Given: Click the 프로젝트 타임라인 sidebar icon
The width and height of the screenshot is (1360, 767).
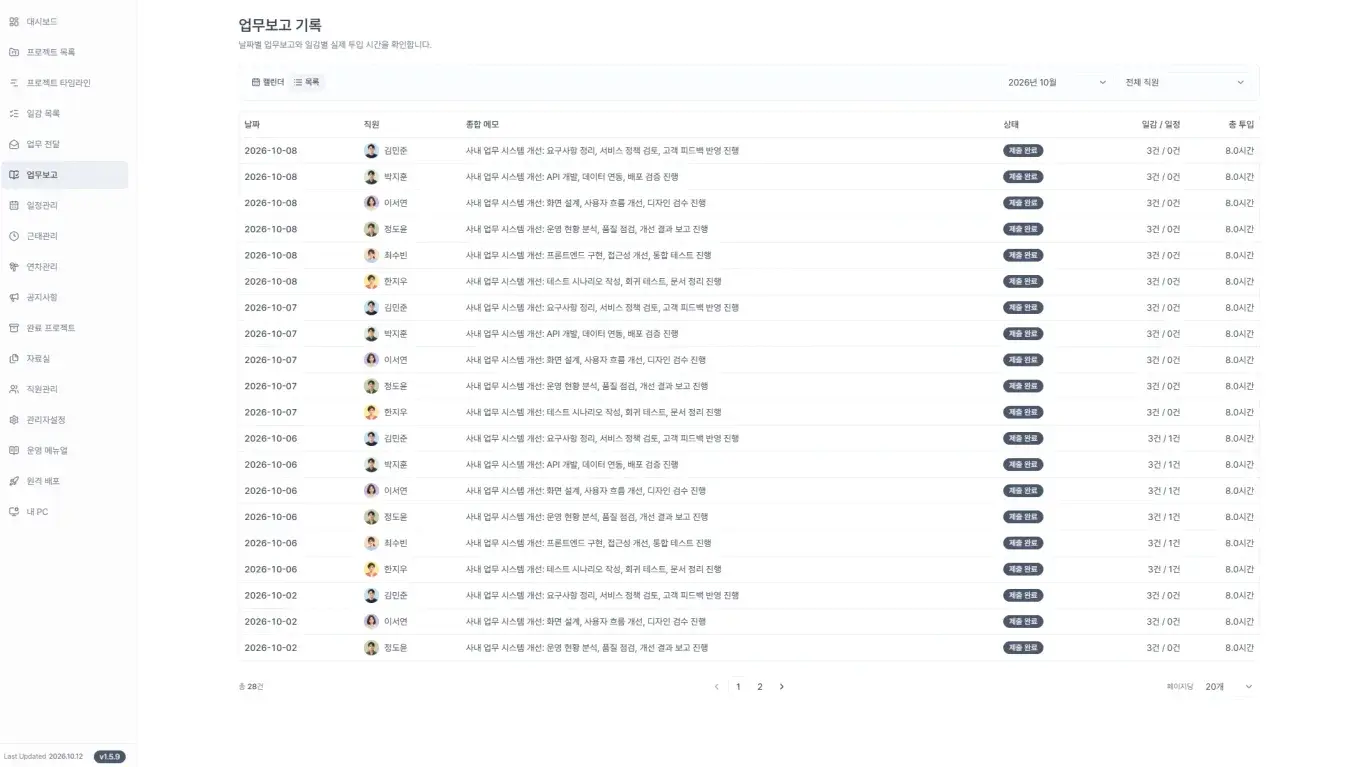Looking at the screenshot, I should [x=14, y=83].
